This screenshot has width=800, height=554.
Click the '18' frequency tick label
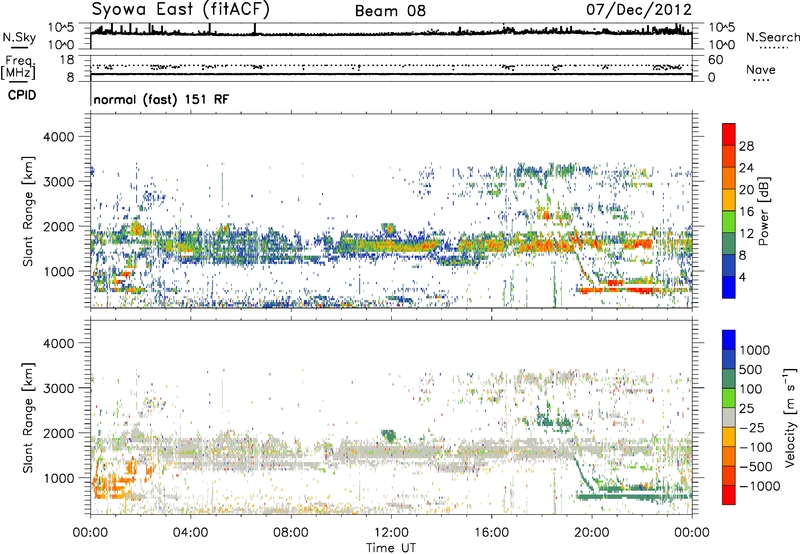(x=67, y=60)
